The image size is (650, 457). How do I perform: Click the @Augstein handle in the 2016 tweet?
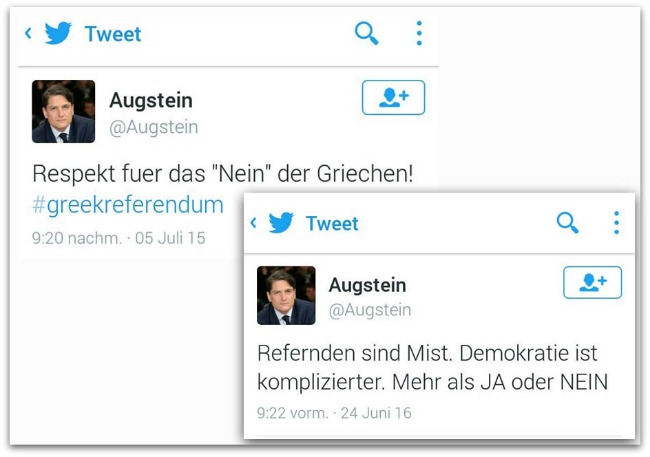coord(370,310)
